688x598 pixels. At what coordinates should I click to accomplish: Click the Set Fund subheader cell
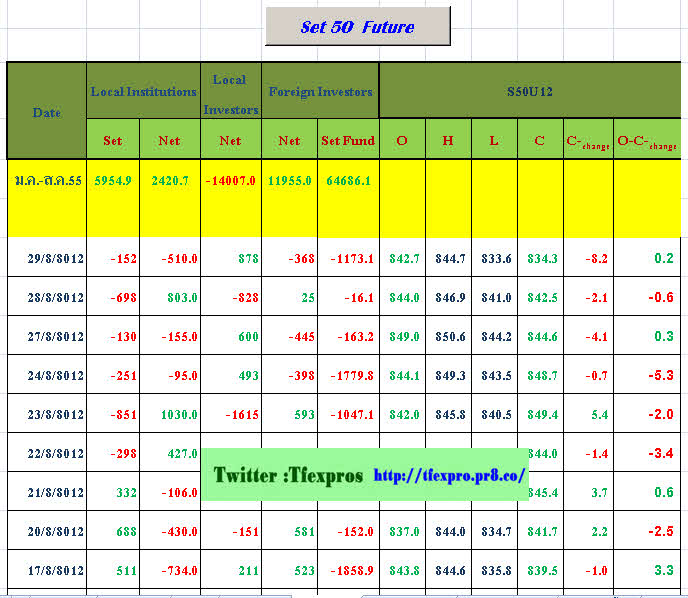pos(348,141)
